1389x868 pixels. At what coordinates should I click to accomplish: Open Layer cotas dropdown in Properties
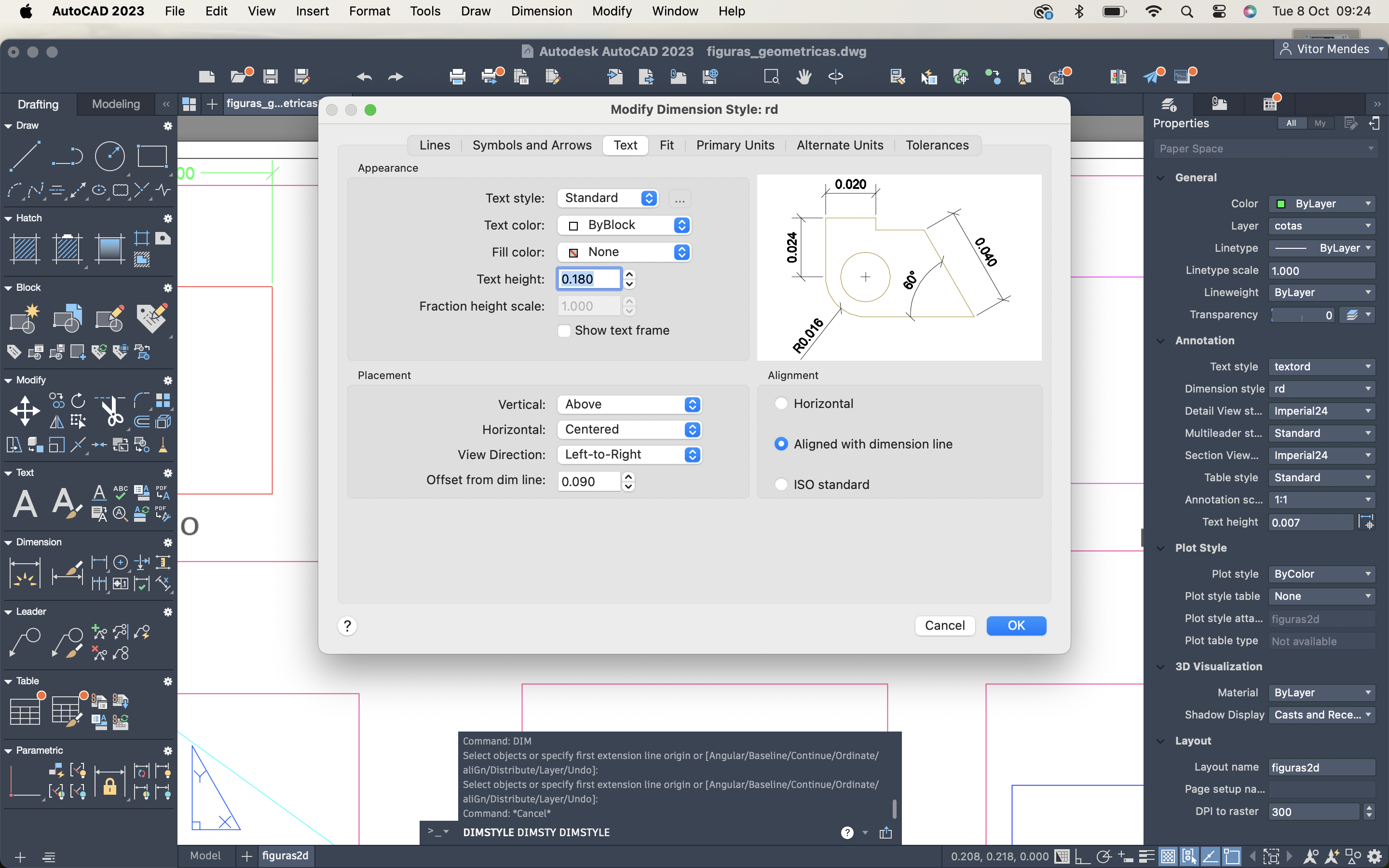click(1322, 226)
